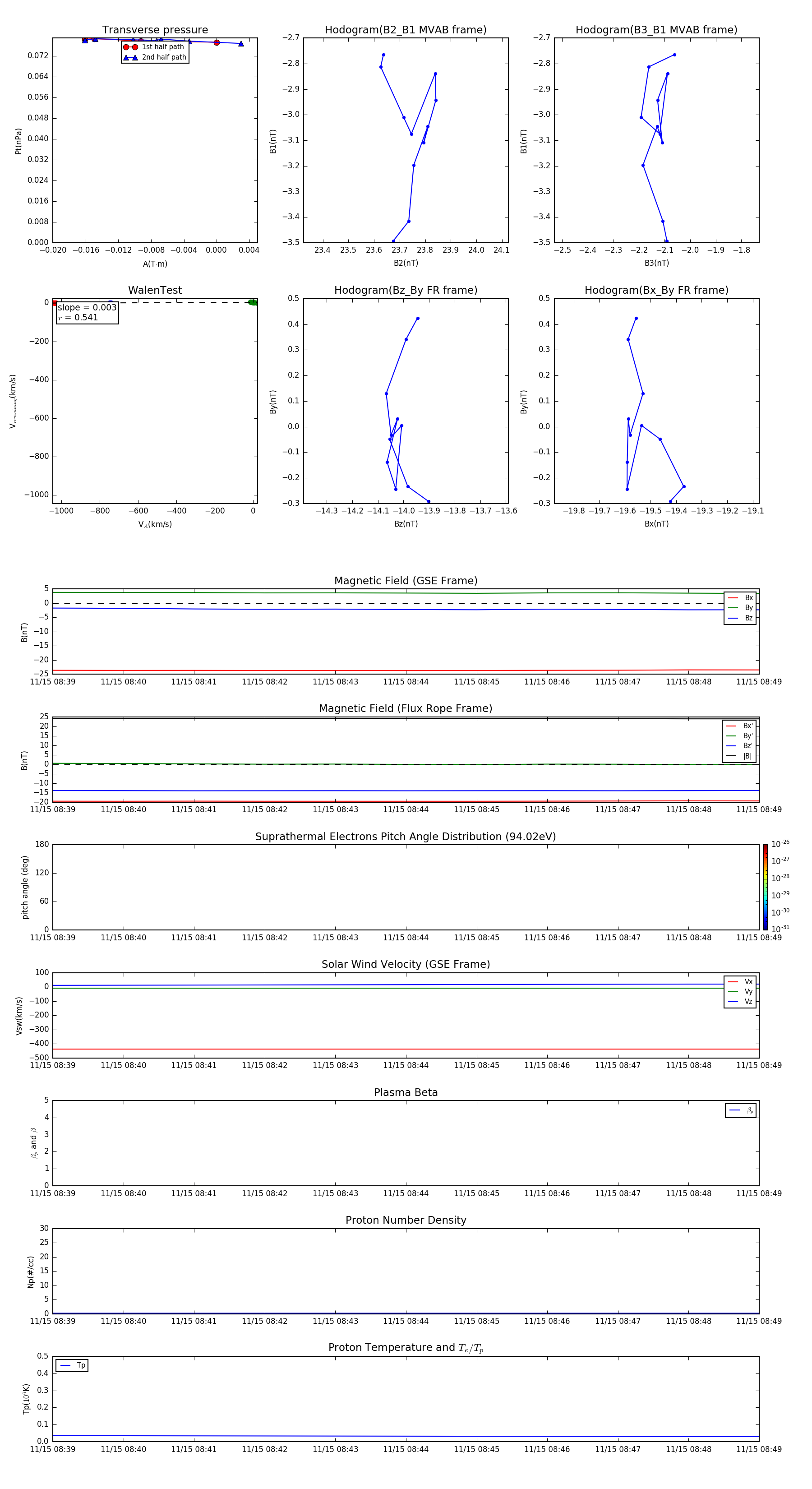Click the '10^-26' colorbar tick label
The height and width of the screenshot is (1489, 812).
780,845
